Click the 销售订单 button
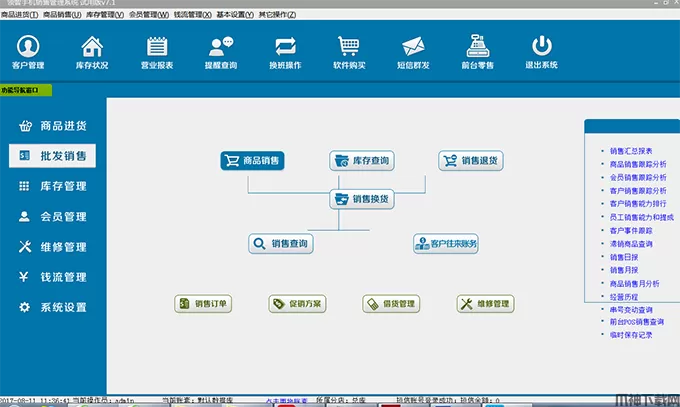Image resolution: width=680 pixels, height=407 pixels. tap(203, 304)
